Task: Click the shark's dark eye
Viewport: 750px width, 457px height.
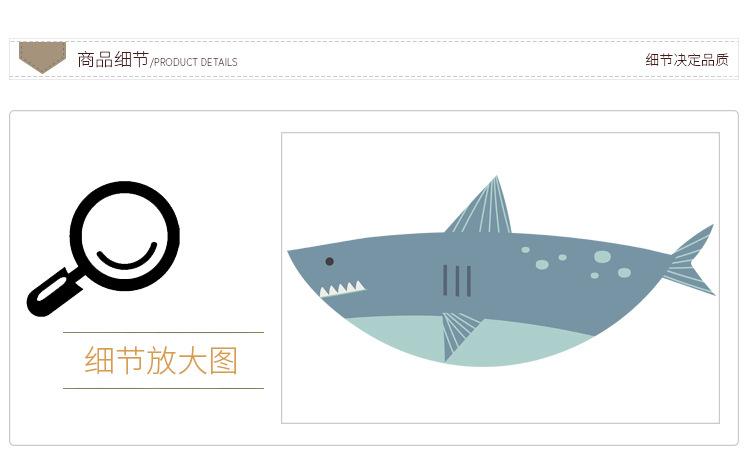Action: [x=330, y=261]
